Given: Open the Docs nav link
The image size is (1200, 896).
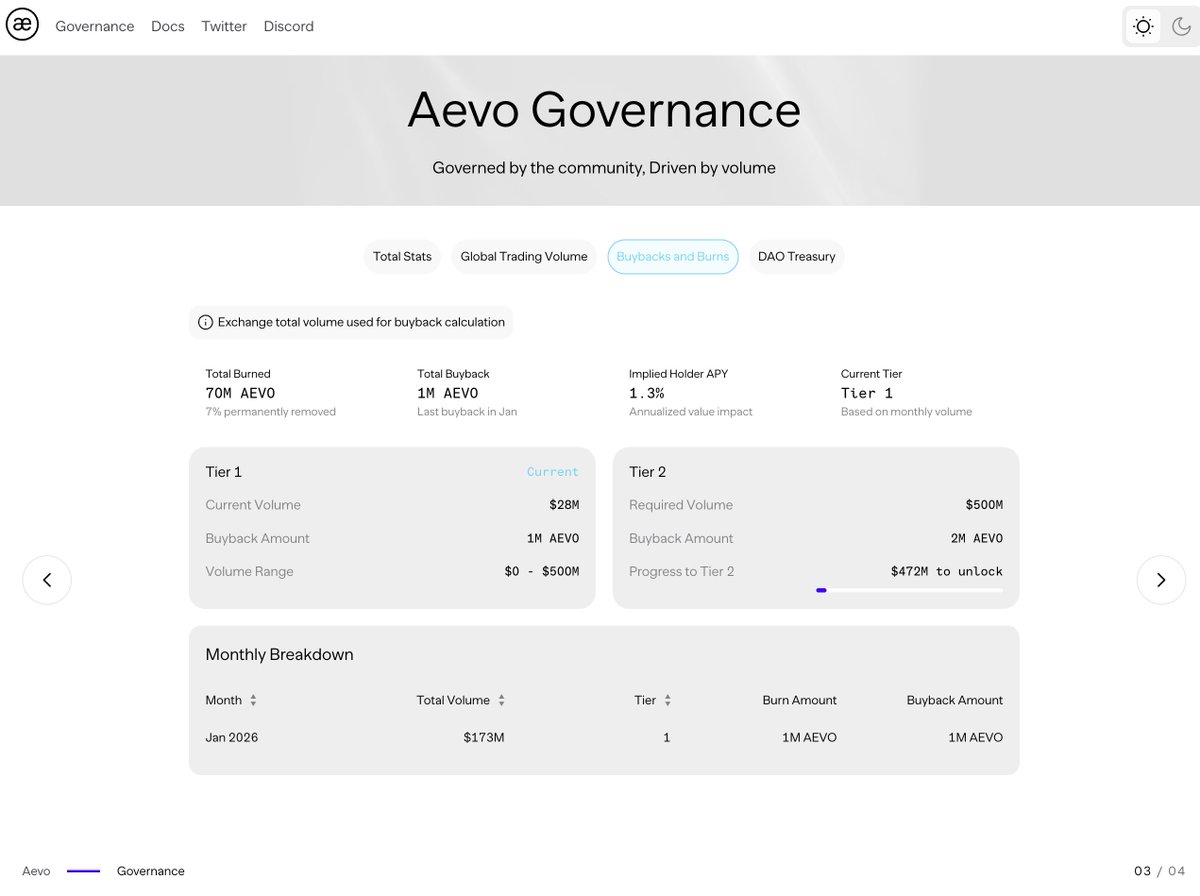Looking at the screenshot, I should click(x=168, y=27).
